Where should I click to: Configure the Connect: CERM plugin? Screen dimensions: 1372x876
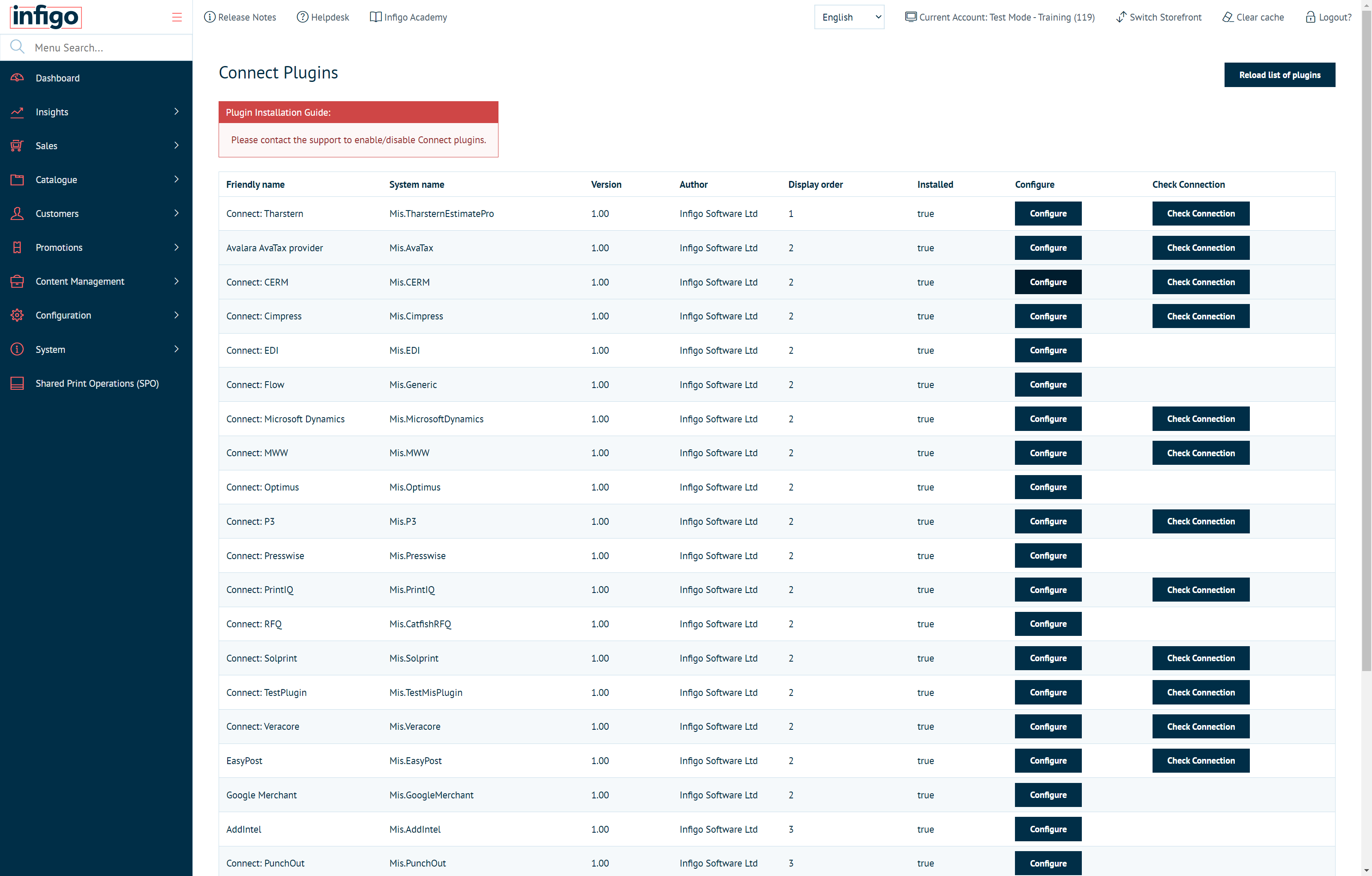1048,282
